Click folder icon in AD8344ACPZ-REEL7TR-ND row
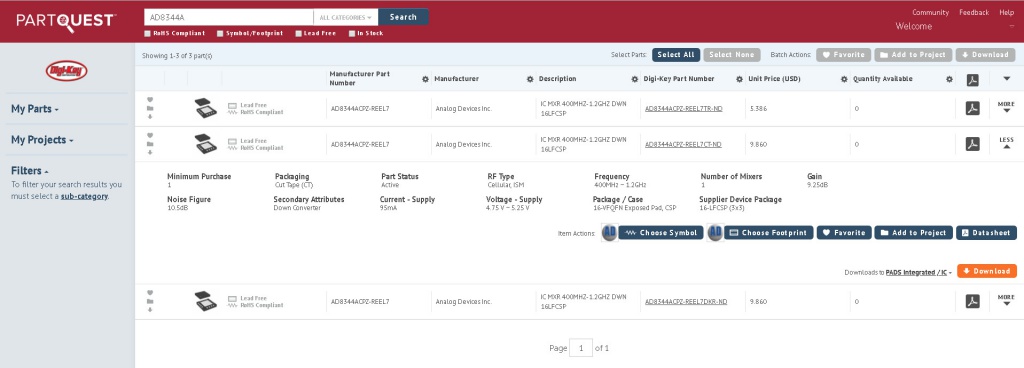Screen dimensions: 1024x368 (150, 108)
